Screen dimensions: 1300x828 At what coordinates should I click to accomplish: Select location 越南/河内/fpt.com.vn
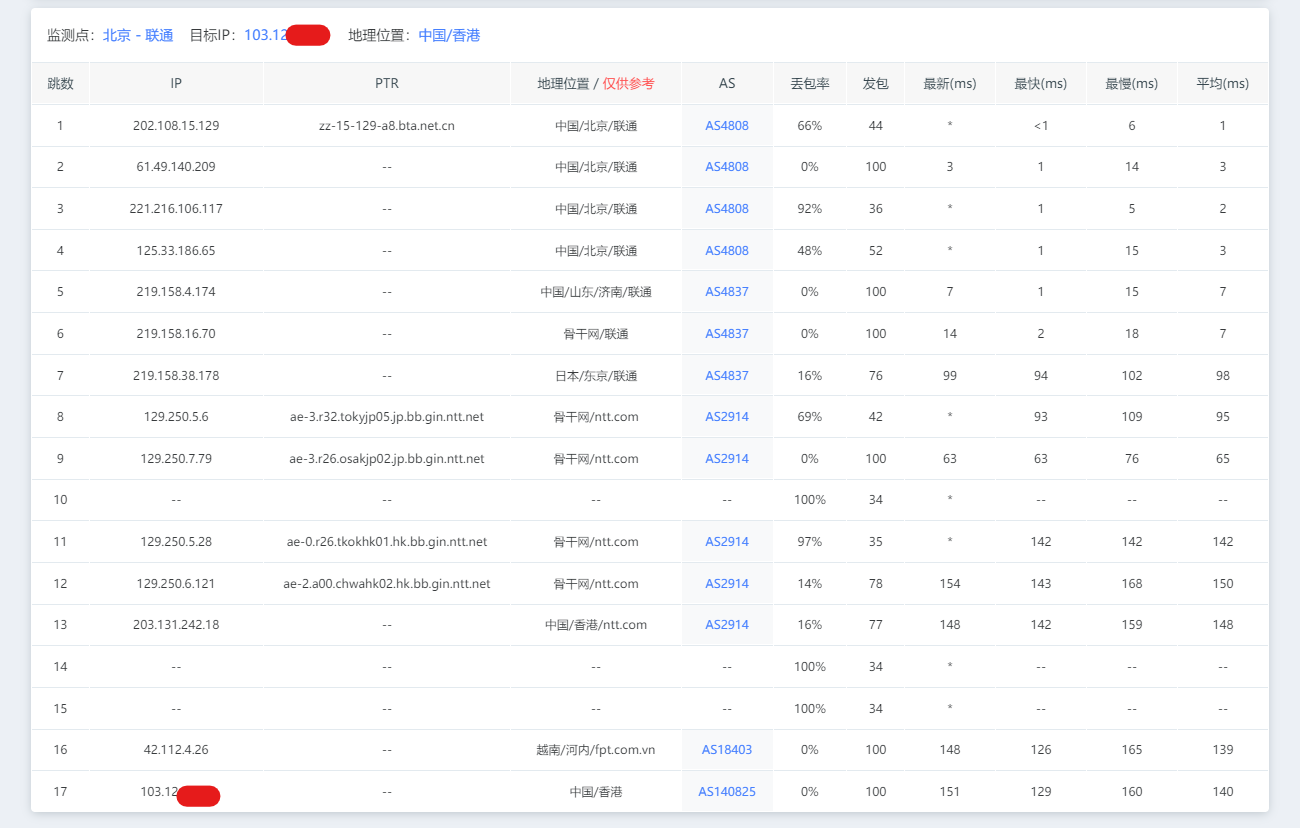pyautogui.click(x=596, y=750)
